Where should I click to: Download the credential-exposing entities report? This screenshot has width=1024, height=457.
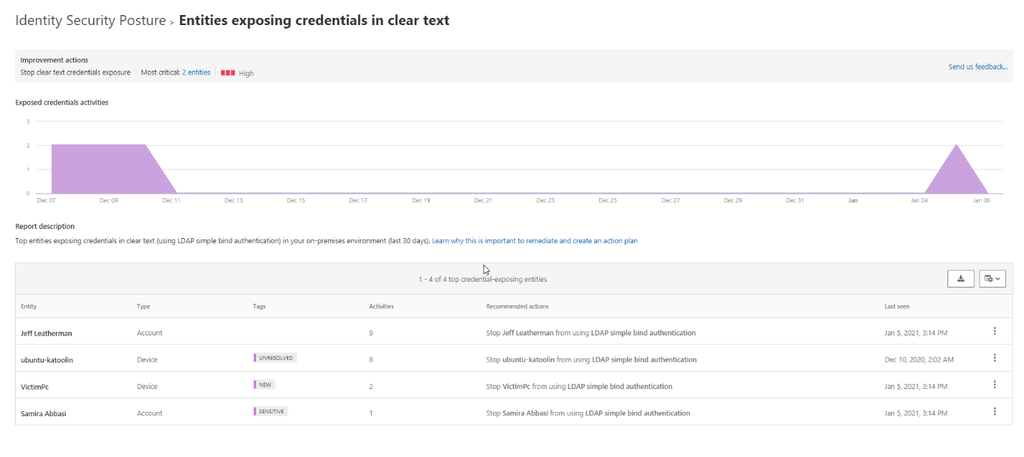[x=961, y=279]
